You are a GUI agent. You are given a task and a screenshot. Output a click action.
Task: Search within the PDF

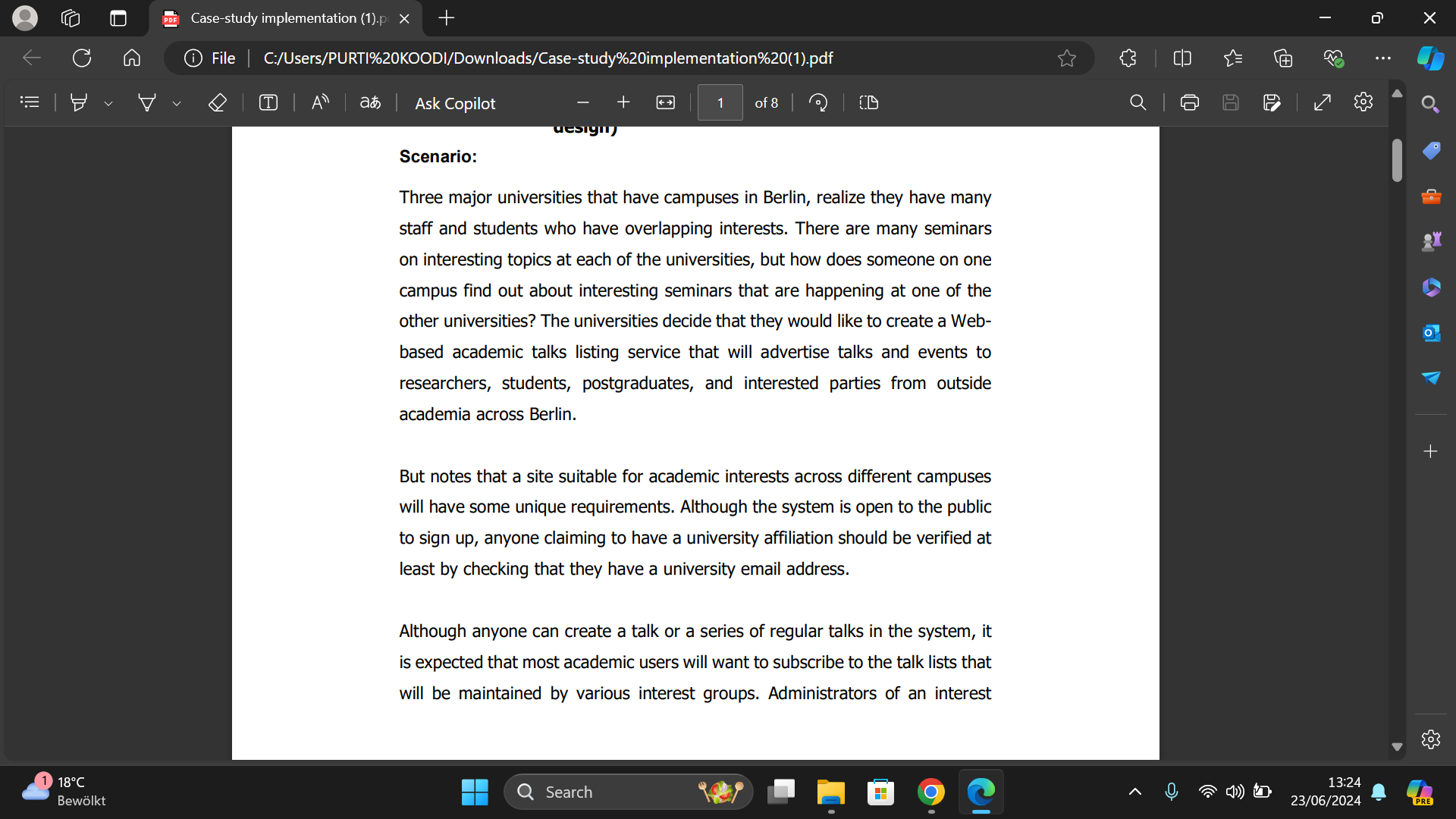[x=1138, y=102]
